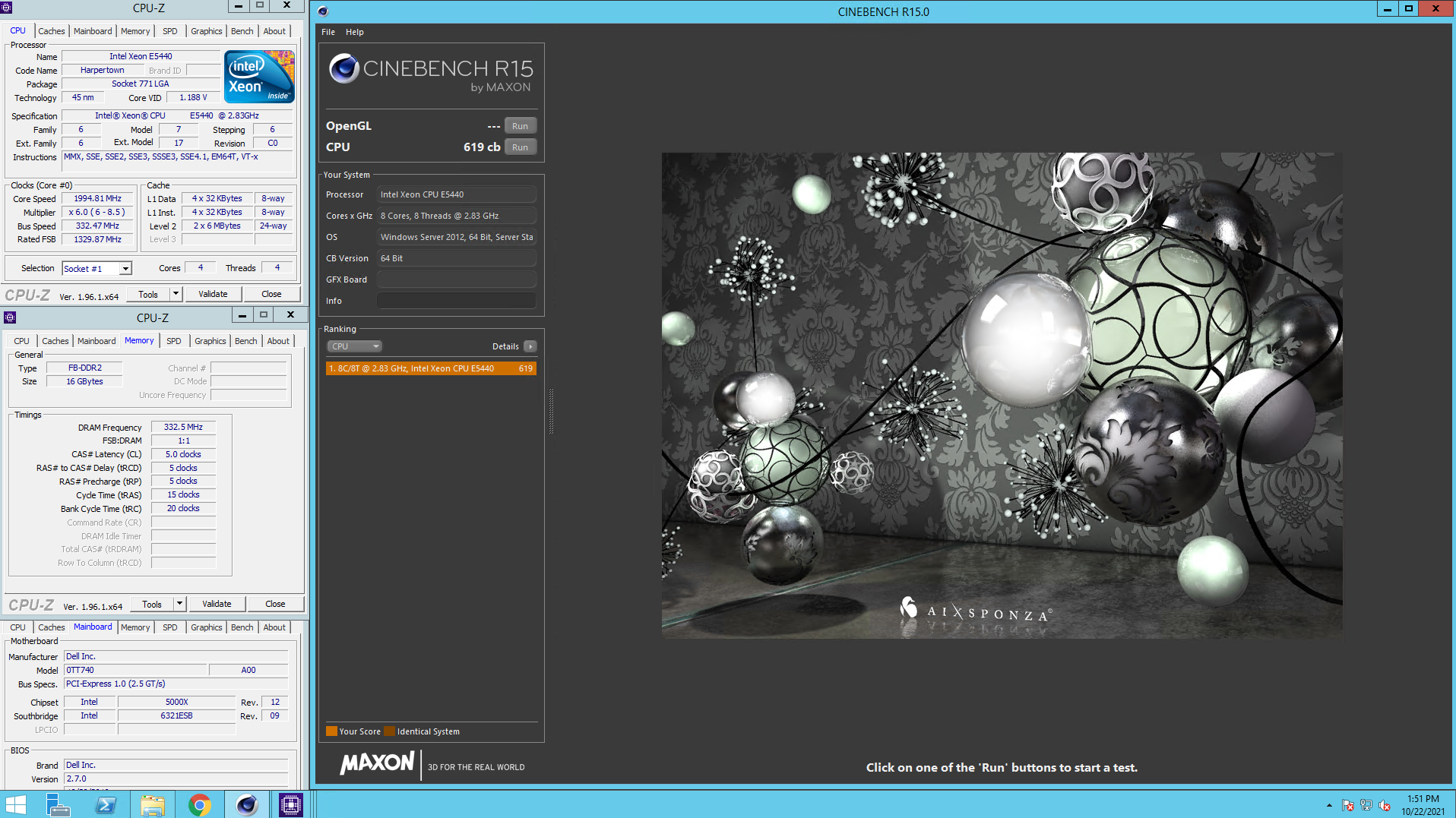Click second CPU-Z window title icon

click(11, 317)
